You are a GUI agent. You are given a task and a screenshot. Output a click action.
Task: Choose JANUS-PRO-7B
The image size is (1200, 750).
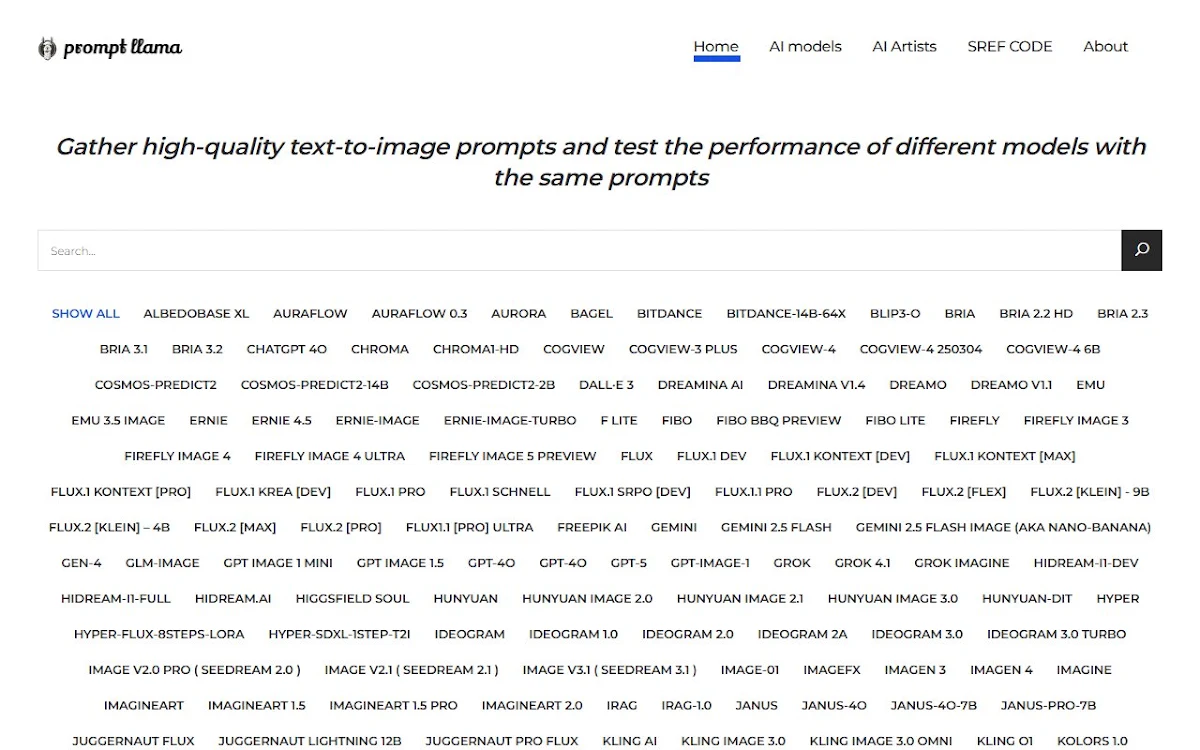click(1049, 705)
